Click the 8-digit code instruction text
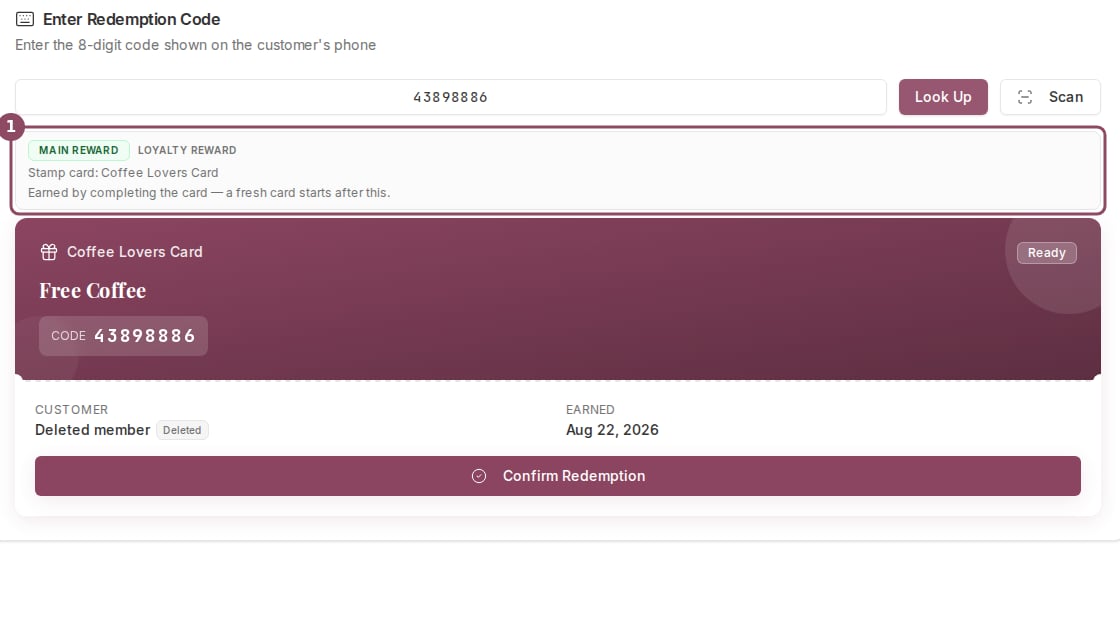1120x620 pixels. point(196,45)
